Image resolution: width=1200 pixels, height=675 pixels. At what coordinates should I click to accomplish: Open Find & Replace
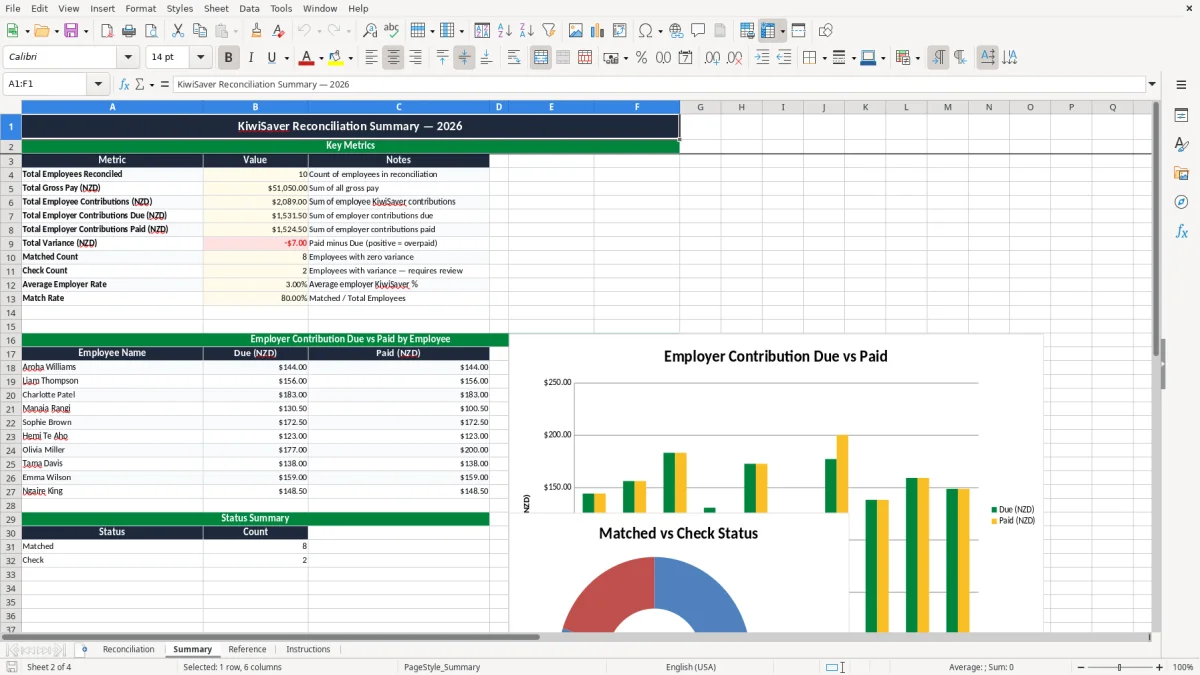coord(370,31)
